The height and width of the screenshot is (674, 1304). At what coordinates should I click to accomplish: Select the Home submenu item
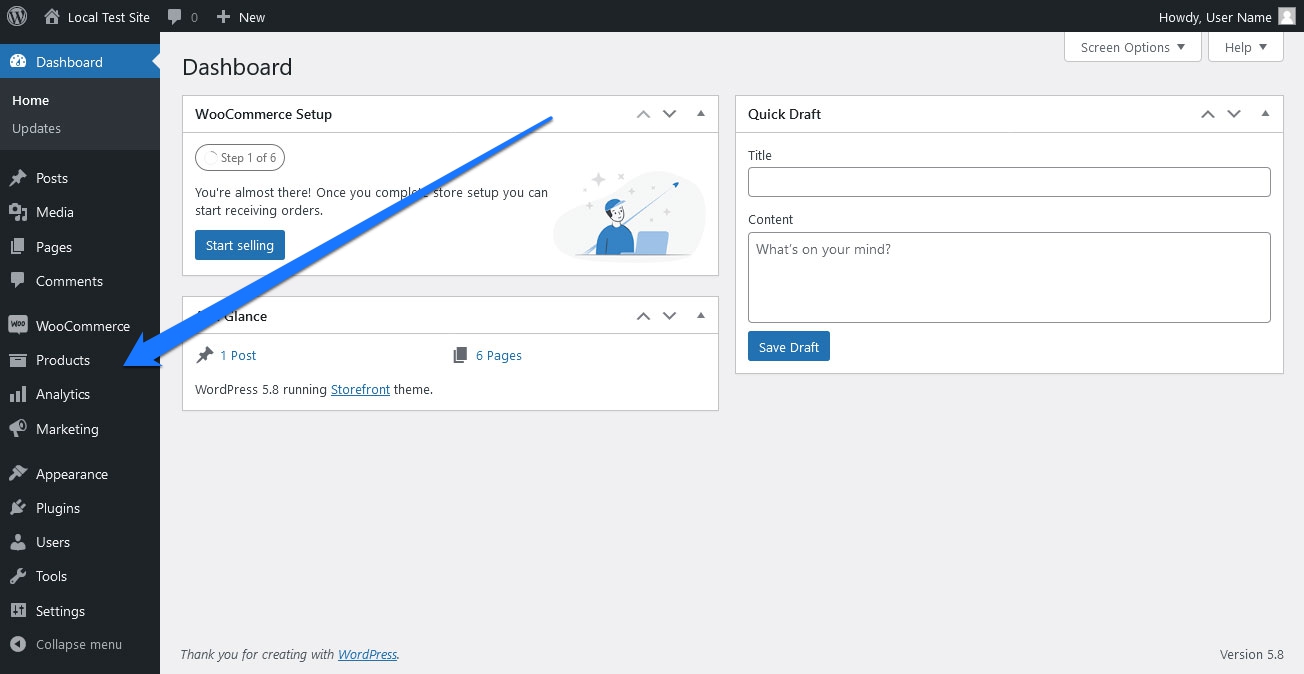31,100
